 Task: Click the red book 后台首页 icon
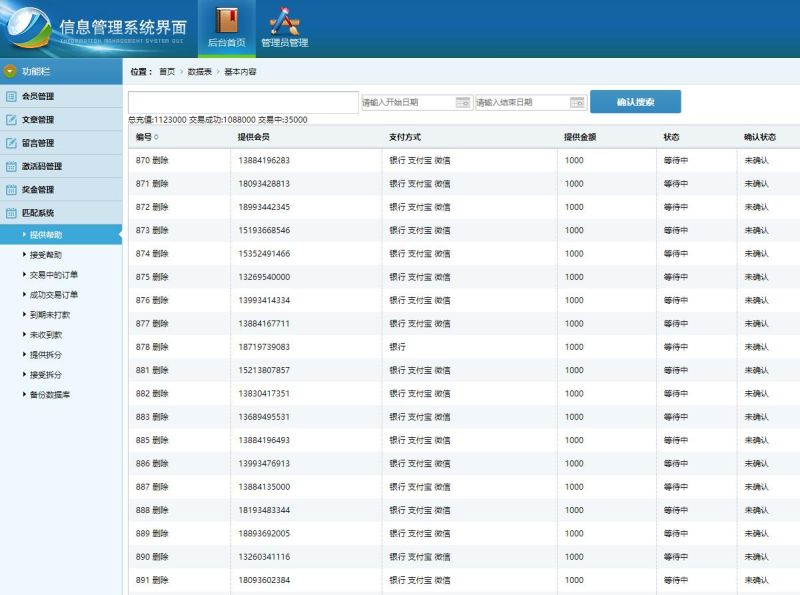[x=227, y=21]
